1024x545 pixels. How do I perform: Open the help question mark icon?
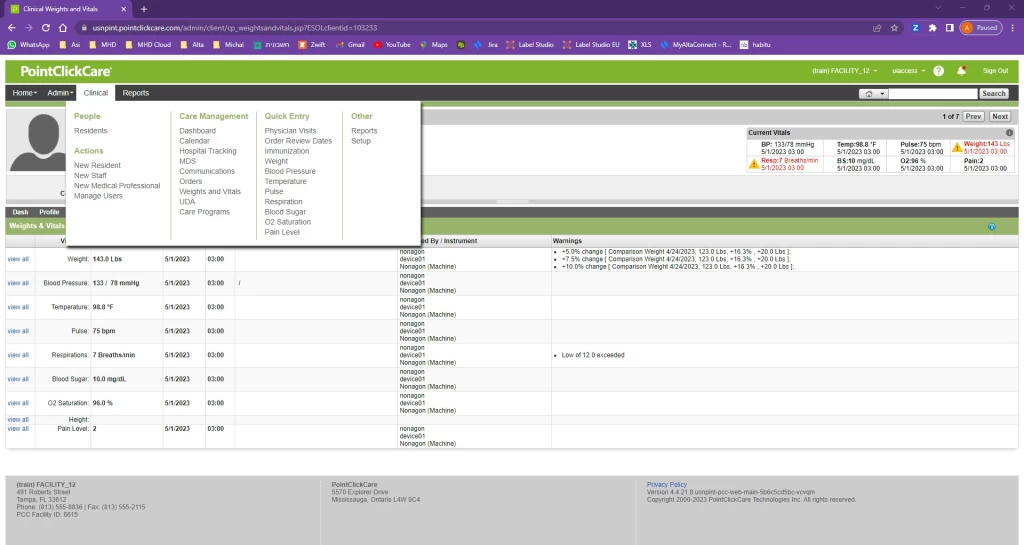coord(938,71)
